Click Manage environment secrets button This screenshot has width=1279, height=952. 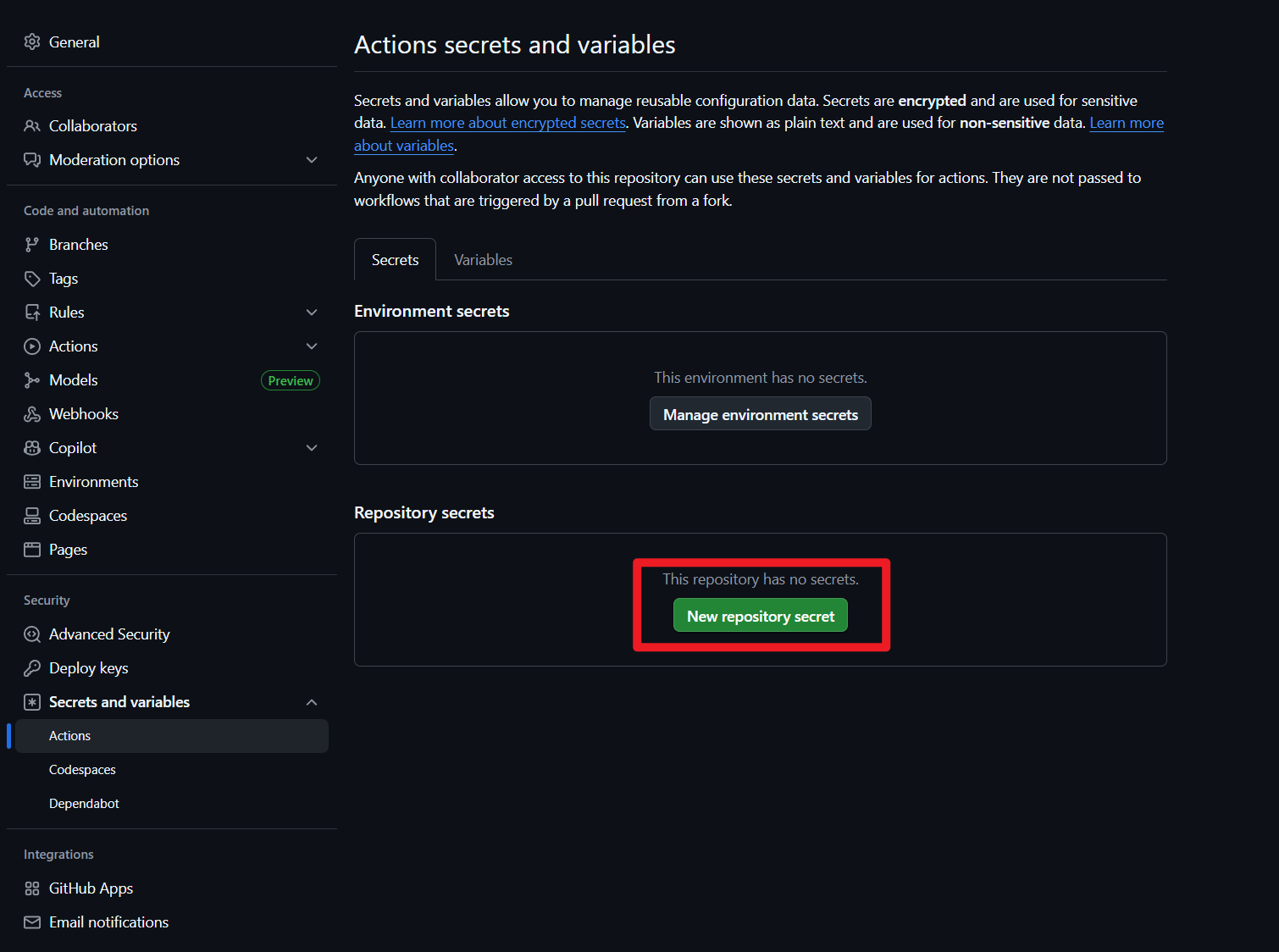pyautogui.click(x=761, y=414)
